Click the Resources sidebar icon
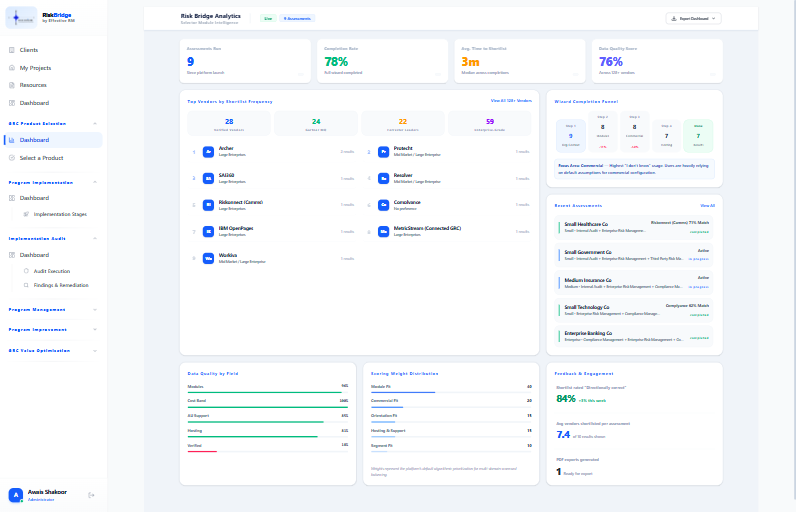The height and width of the screenshot is (512, 796). coord(12,85)
